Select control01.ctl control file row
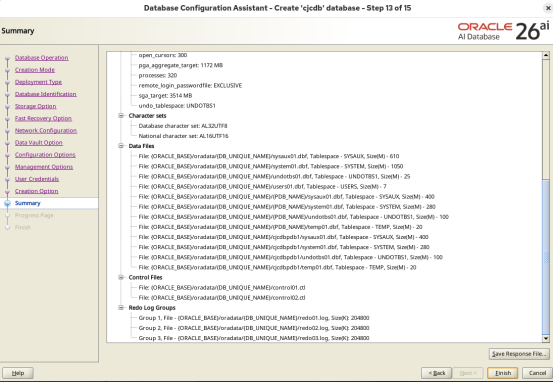The image size is (554, 382). point(222,288)
